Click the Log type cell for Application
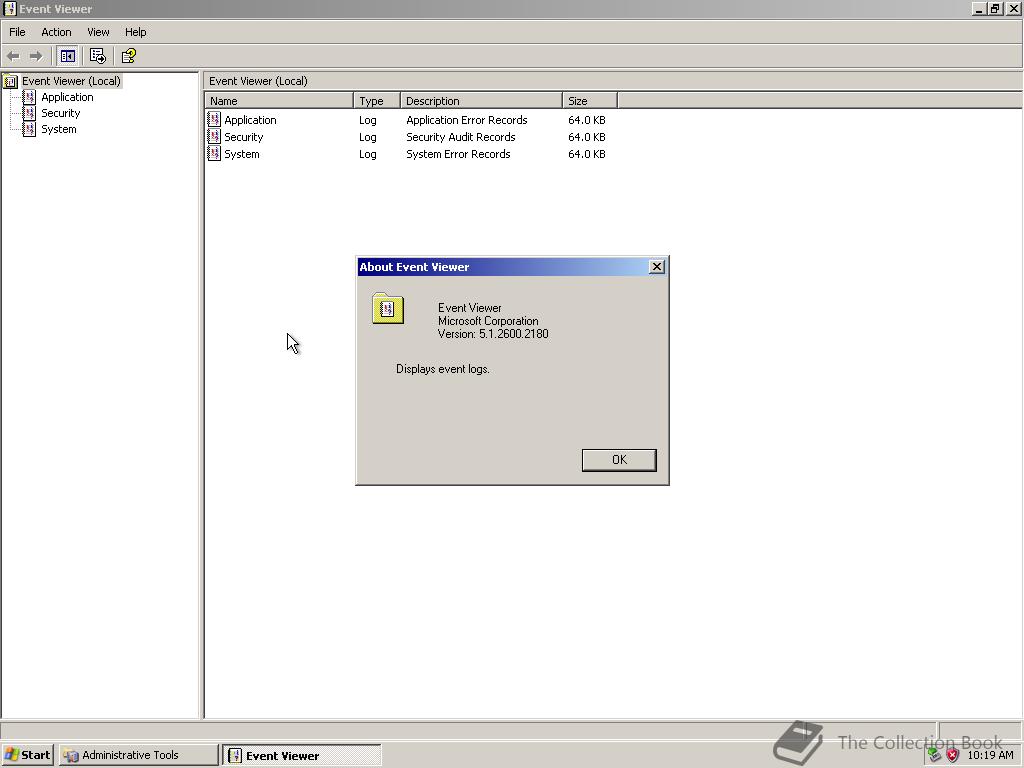The height and width of the screenshot is (768, 1024). pyautogui.click(x=368, y=120)
